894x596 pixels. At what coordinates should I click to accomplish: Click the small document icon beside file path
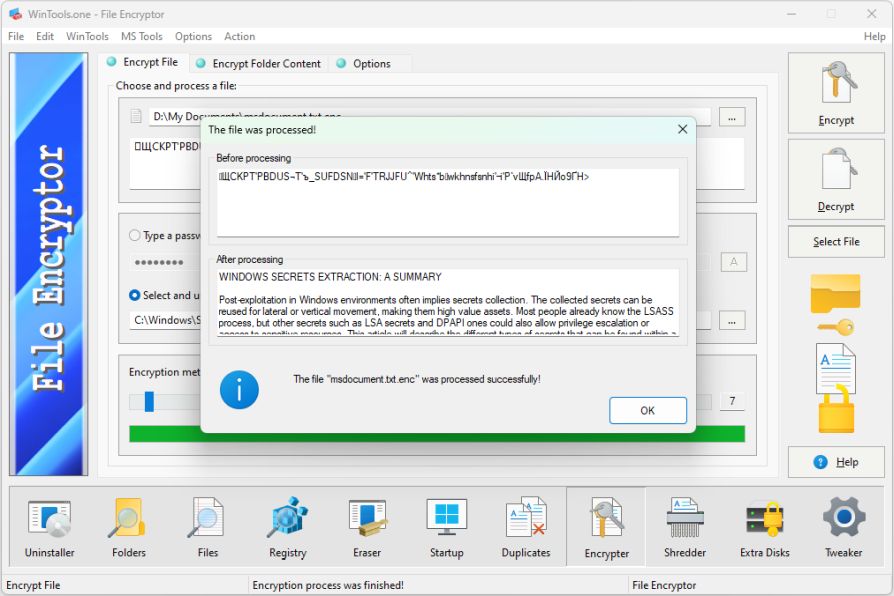pyautogui.click(x=136, y=116)
